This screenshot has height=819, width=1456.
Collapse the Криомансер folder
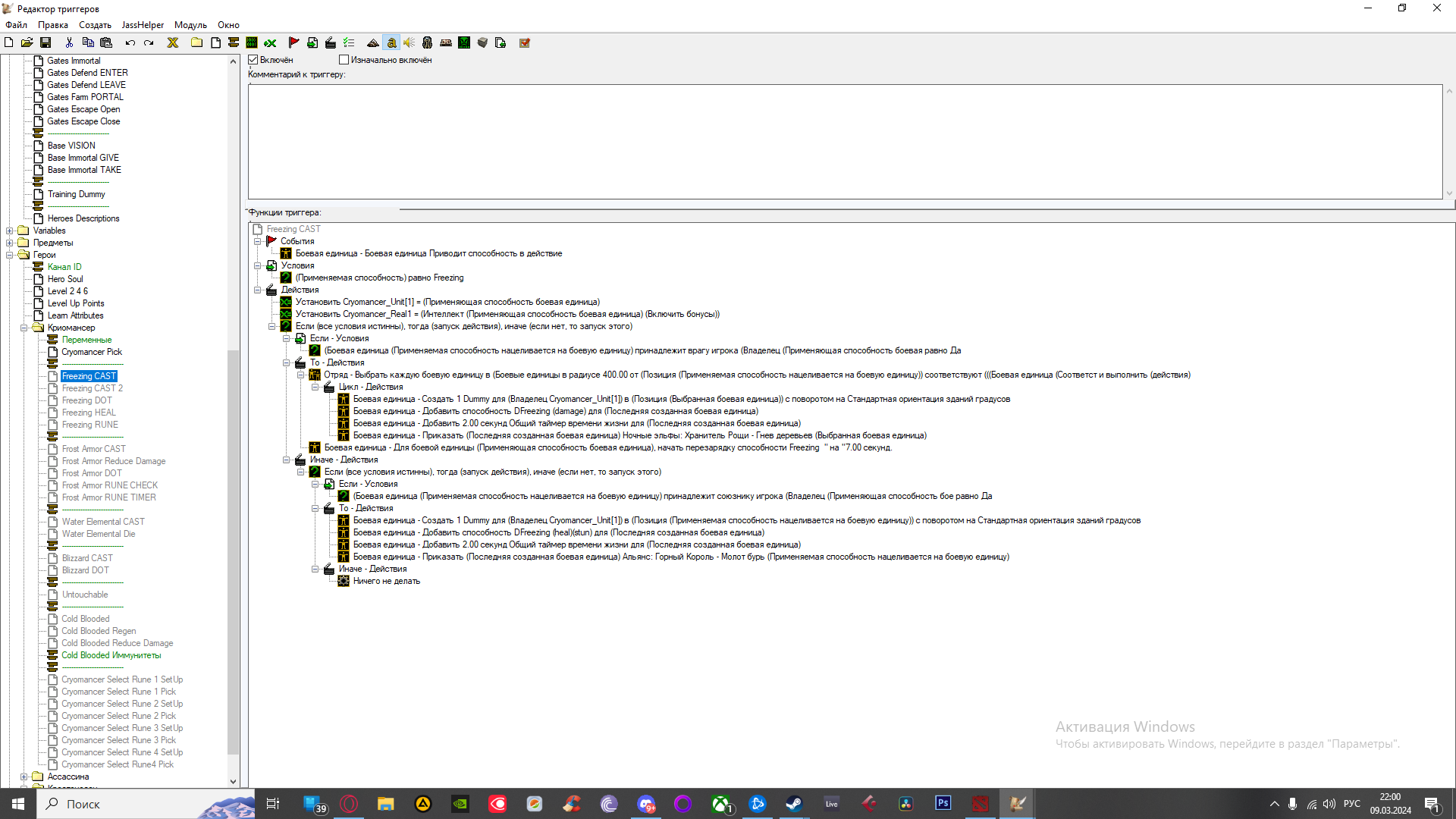24,328
